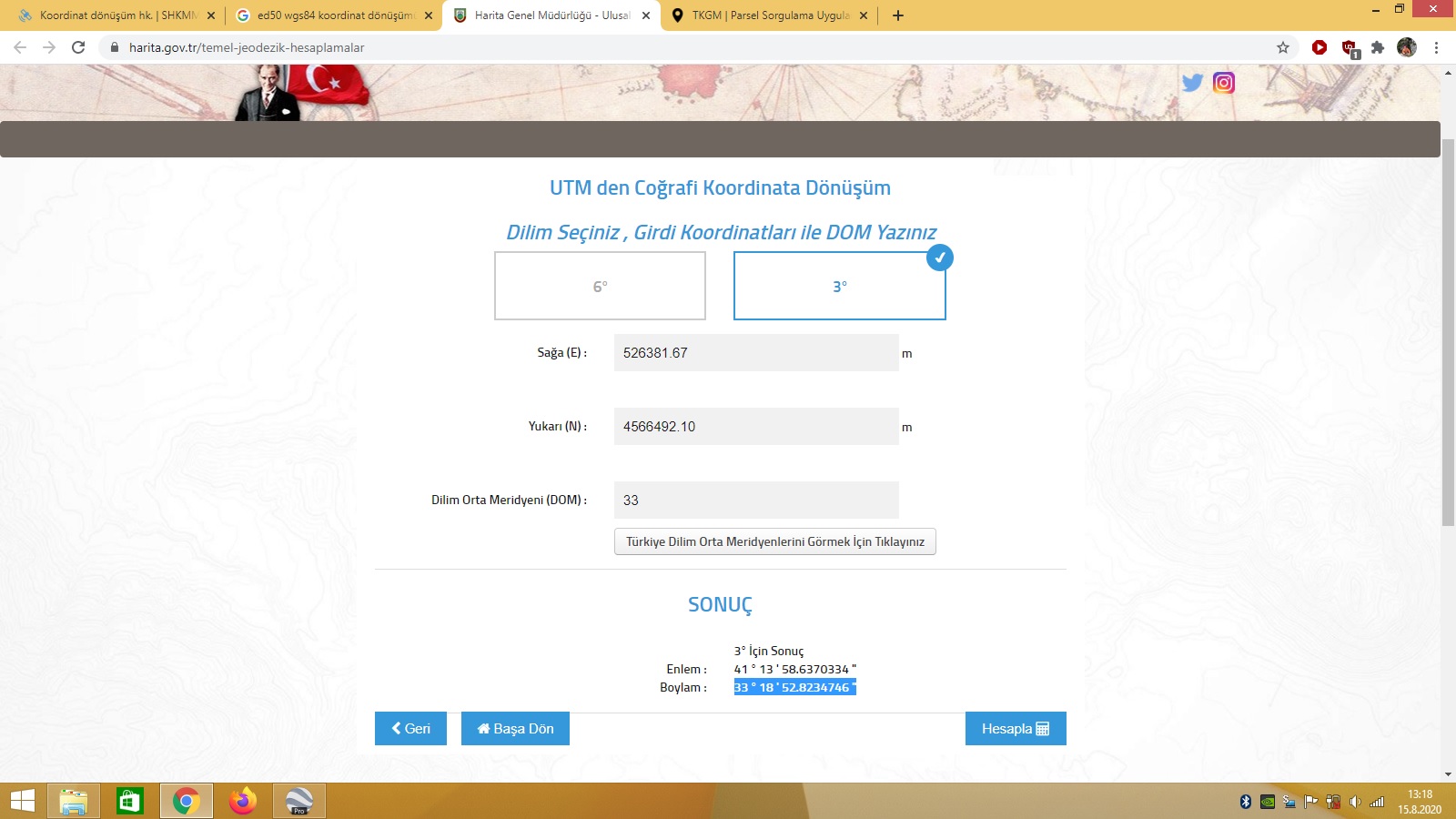Bookmark this page with the star icon
Viewport: 1456px width, 819px height.
tap(1283, 47)
